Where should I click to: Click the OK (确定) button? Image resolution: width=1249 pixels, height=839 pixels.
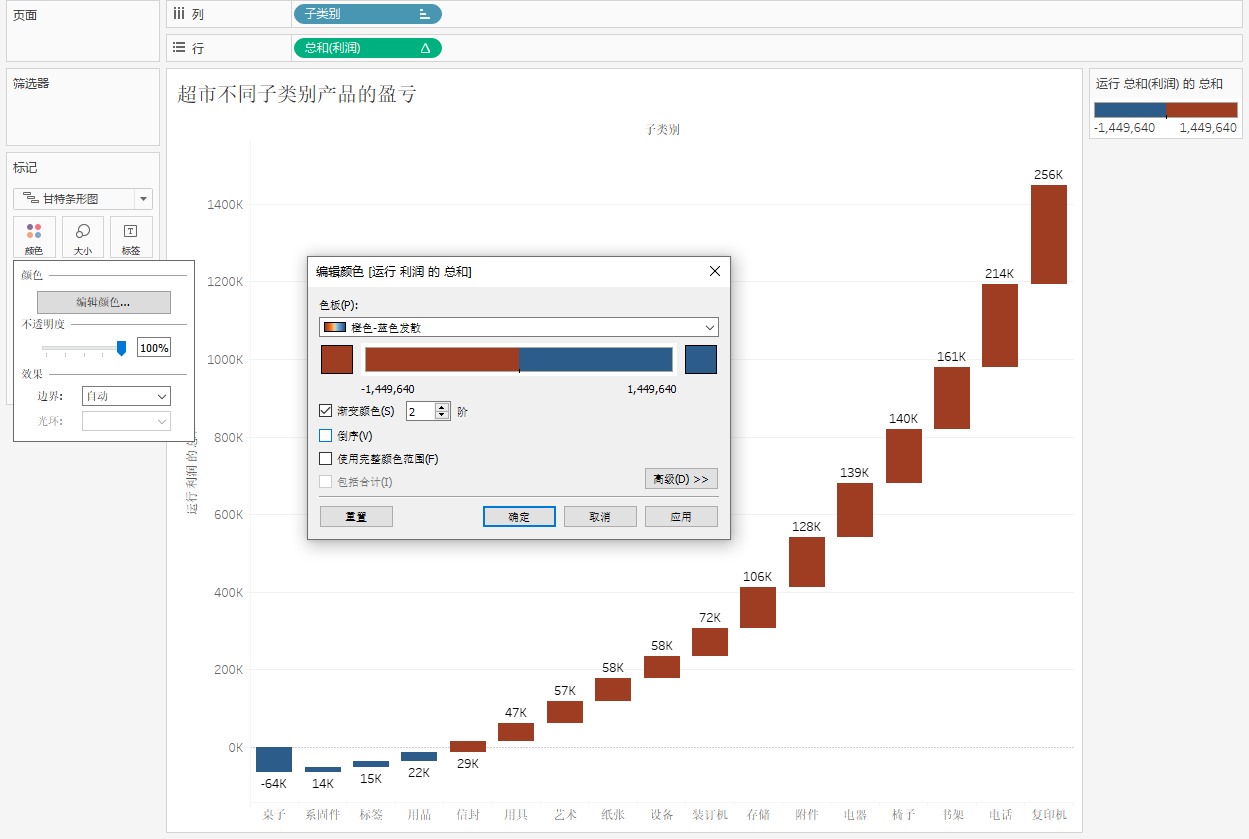coord(519,516)
